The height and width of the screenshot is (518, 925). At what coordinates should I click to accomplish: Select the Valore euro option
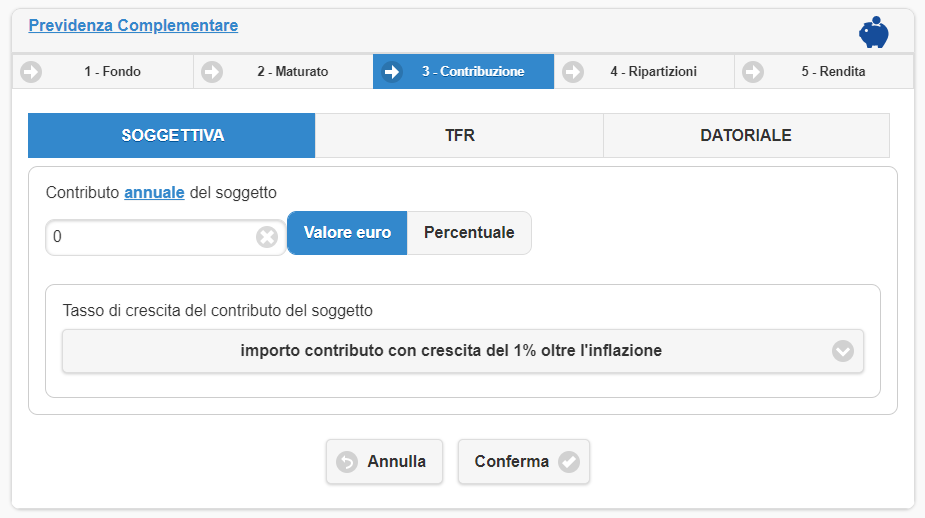[347, 233]
